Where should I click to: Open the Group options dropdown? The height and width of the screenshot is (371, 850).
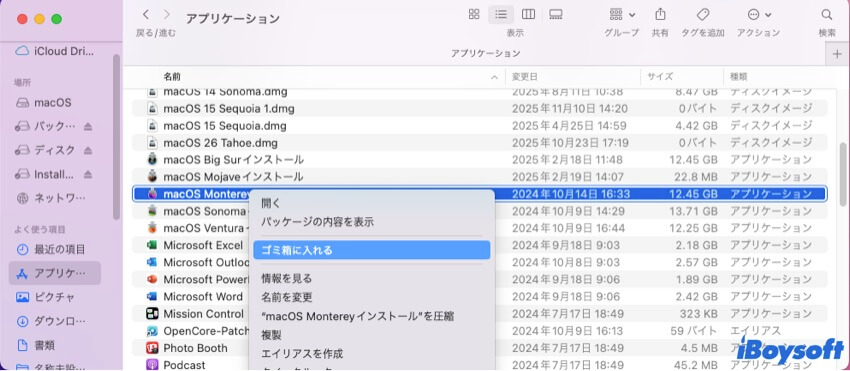point(622,15)
